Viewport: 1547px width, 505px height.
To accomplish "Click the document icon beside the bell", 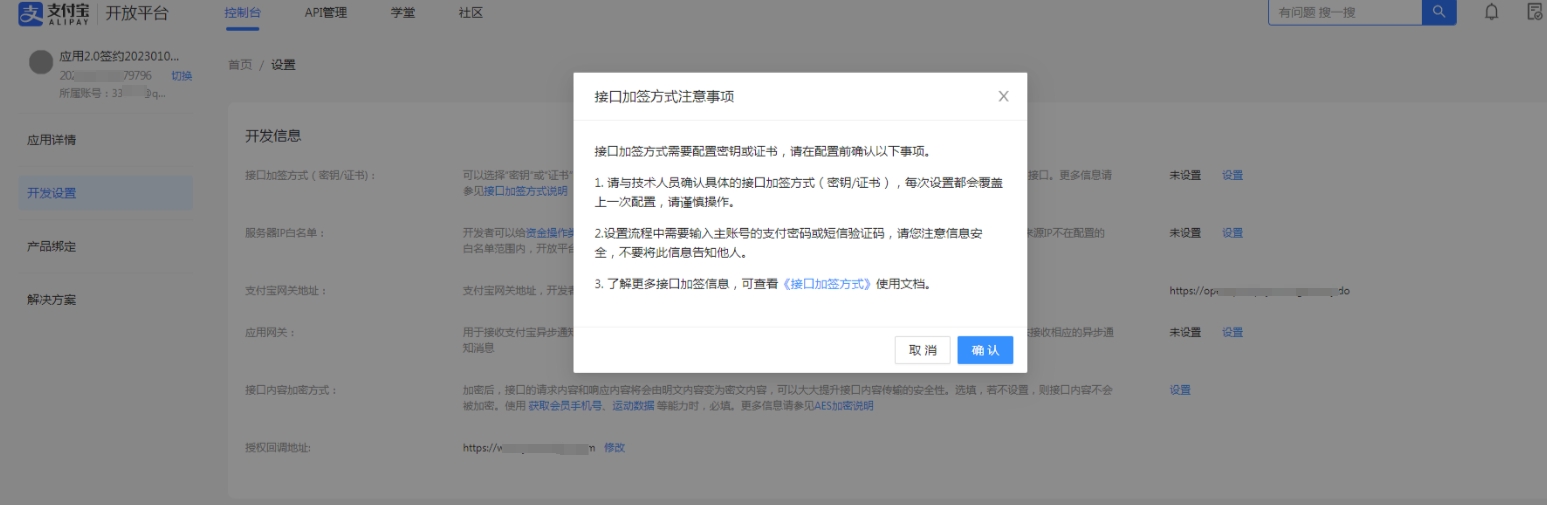I will pyautogui.click(x=1533, y=12).
